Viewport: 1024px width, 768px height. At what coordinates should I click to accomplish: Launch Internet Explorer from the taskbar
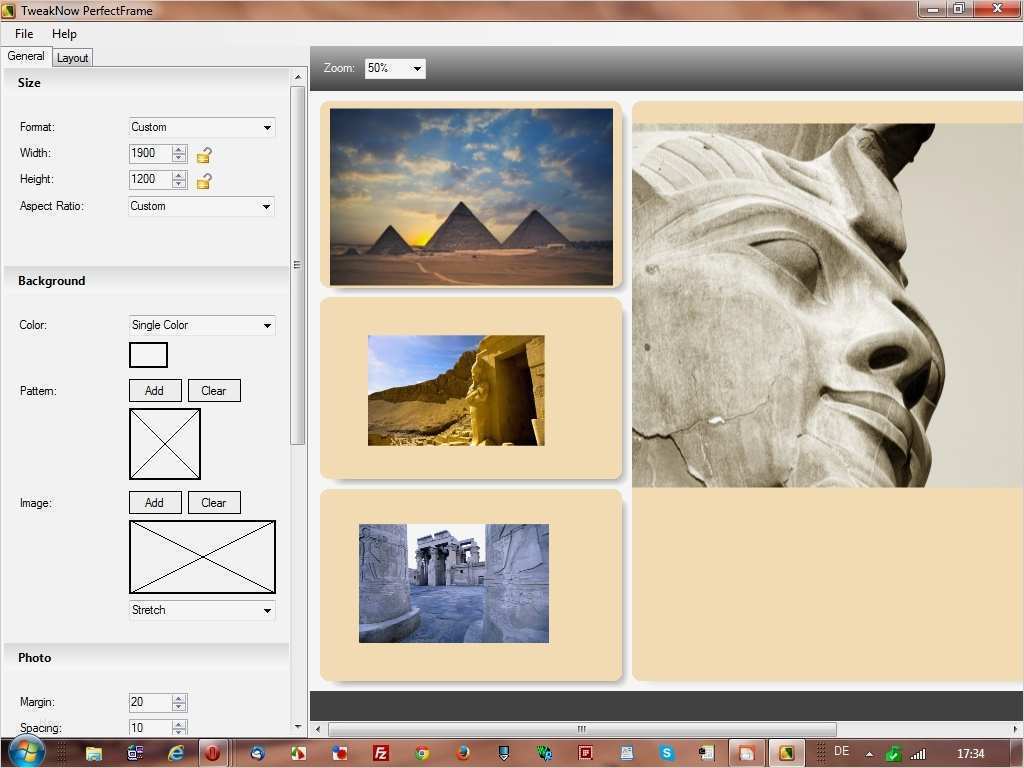click(x=176, y=754)
